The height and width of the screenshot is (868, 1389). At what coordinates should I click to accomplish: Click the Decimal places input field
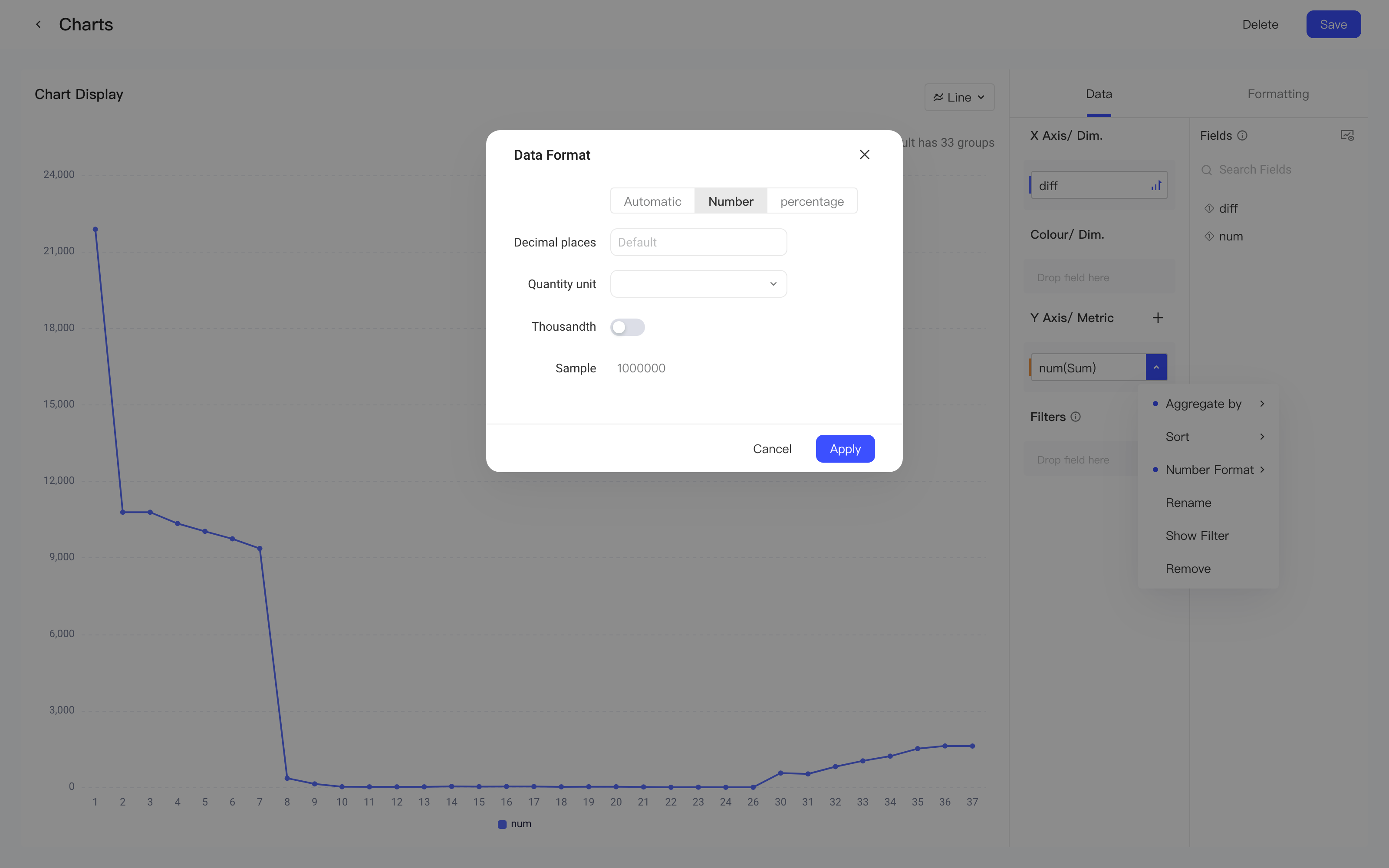(x=698, y=242)
